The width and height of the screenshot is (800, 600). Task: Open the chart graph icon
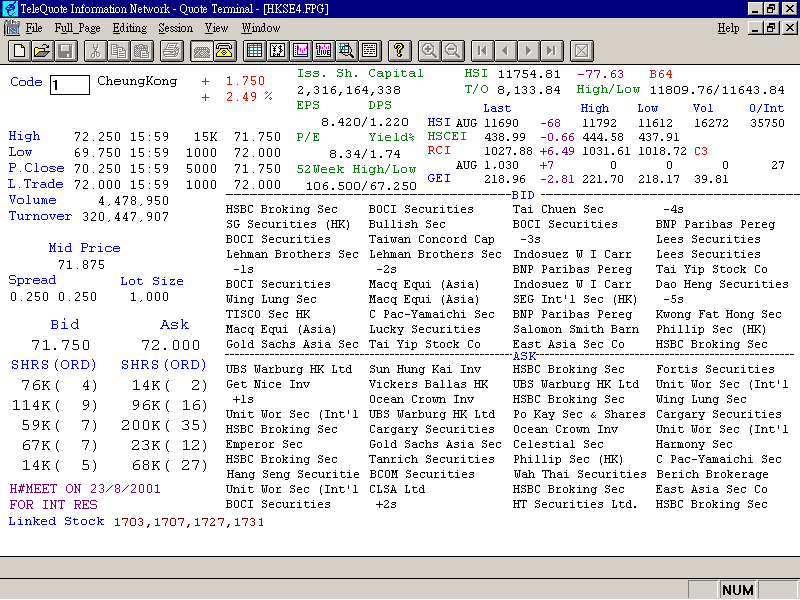(x=301, y=51)
